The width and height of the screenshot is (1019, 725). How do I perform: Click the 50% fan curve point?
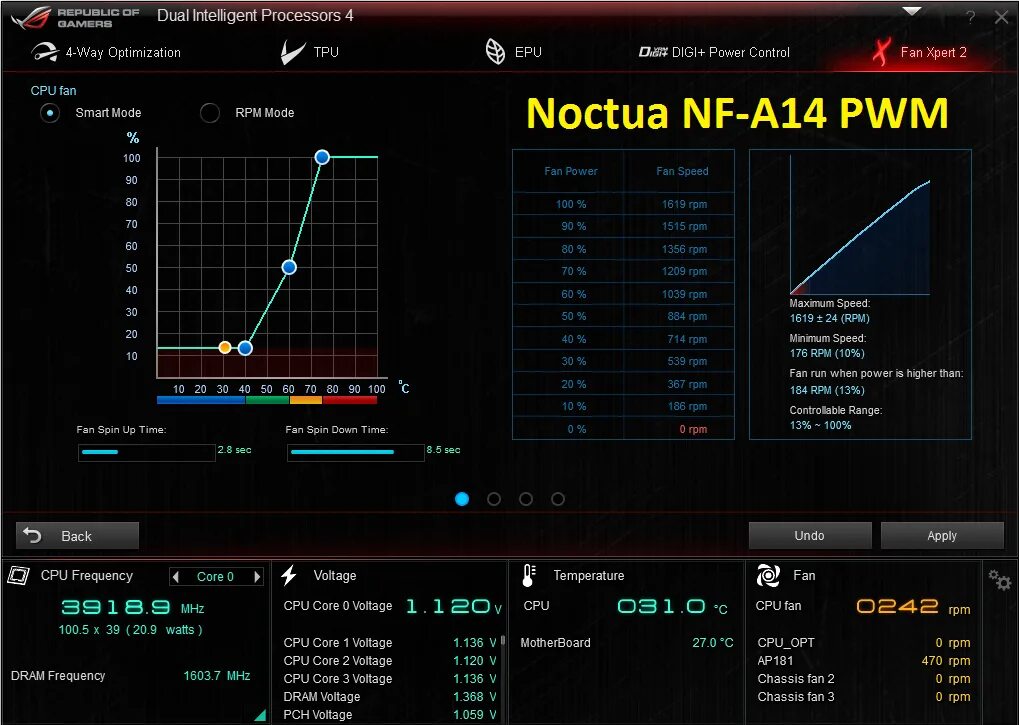click(289, 267)
